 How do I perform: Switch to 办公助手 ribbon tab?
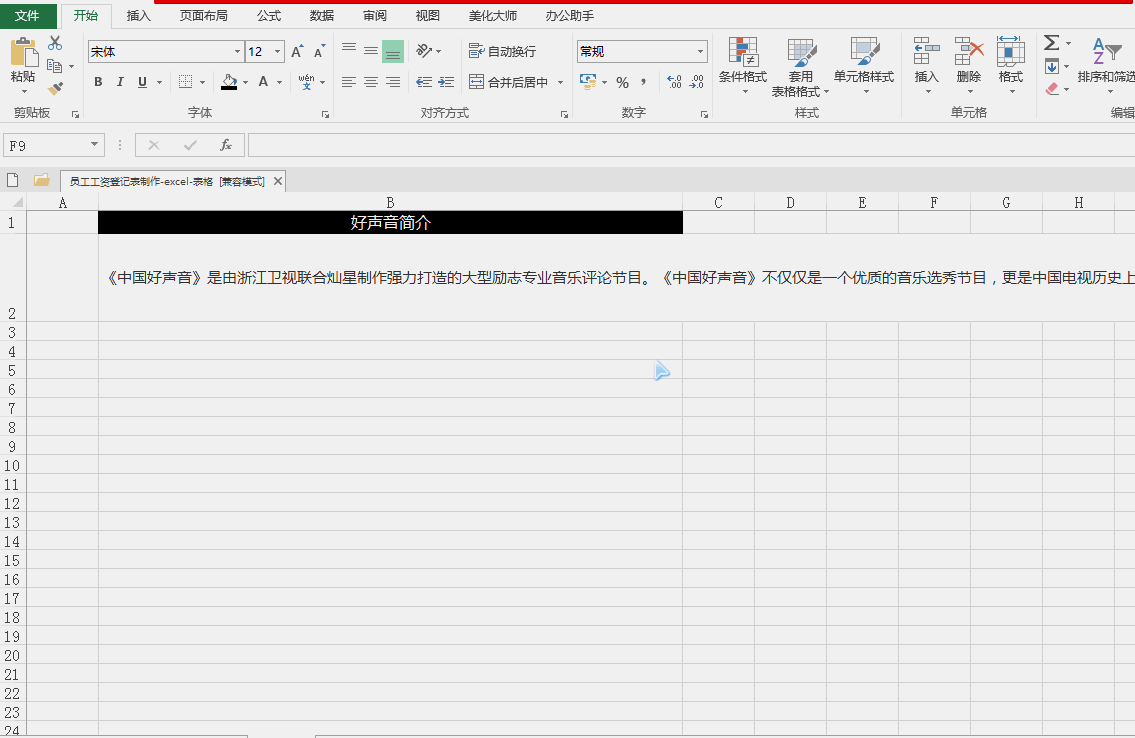coord(570,15)
